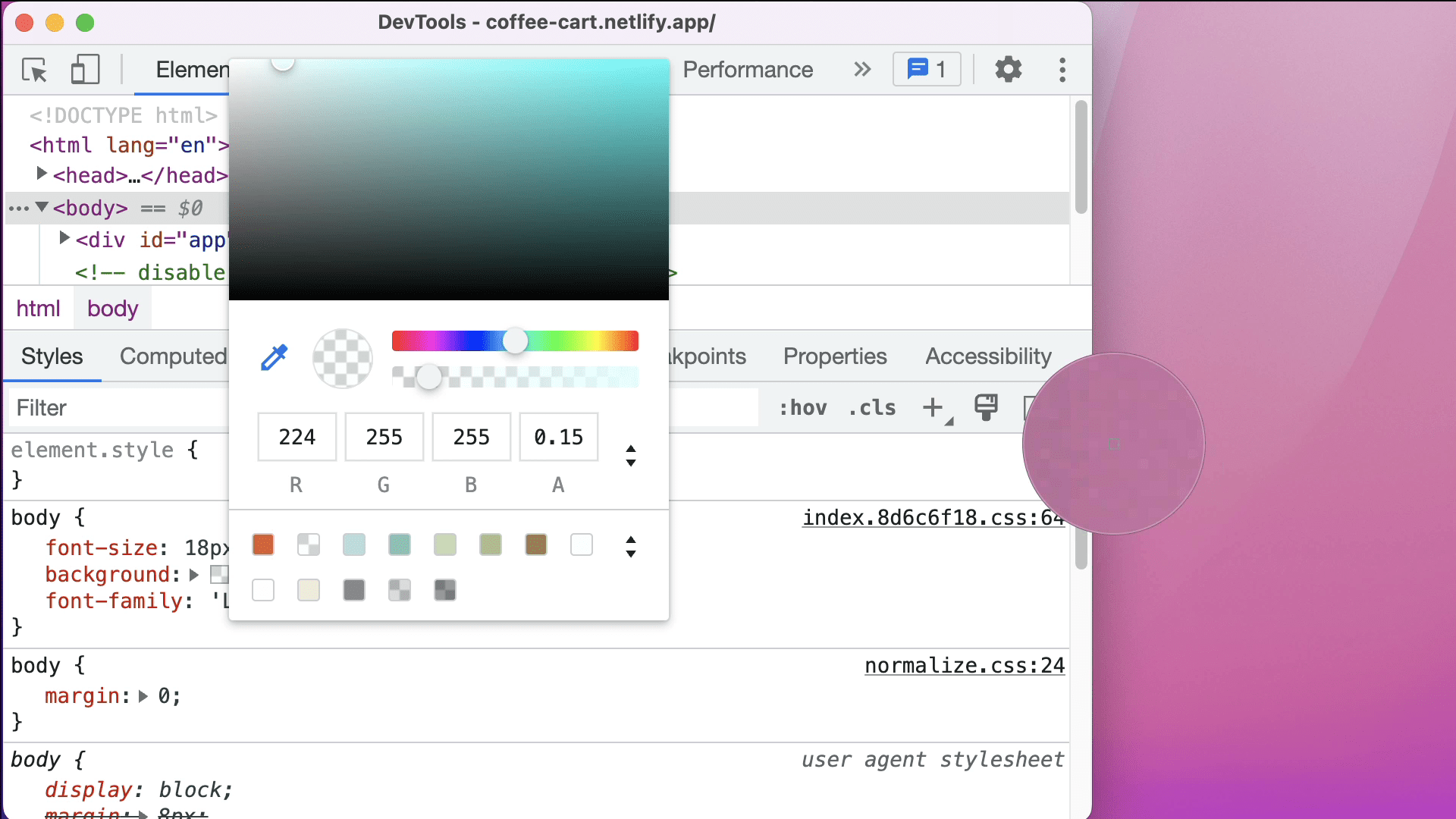The height and width of the screenshot is (819, 1456).
Task: Click the device toolbar toggle icon
Action: coord(85,68)
